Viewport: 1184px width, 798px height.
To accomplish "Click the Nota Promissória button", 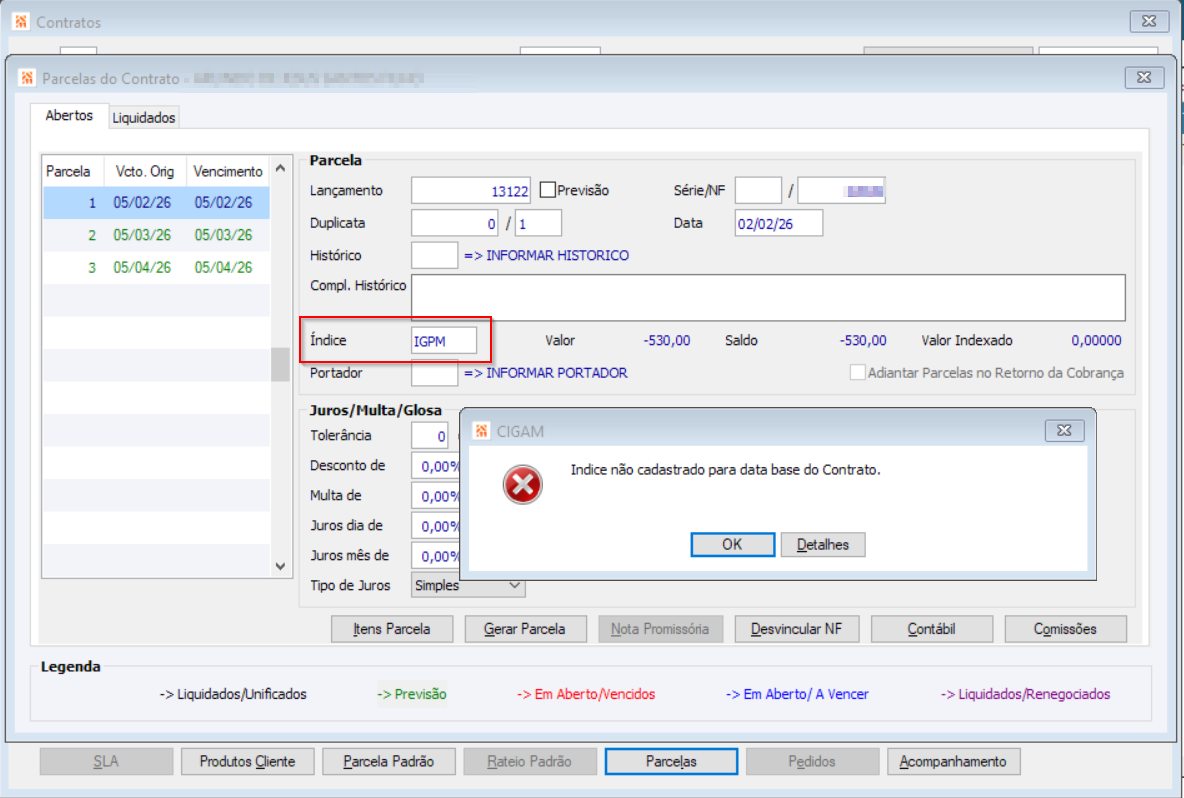I will tap(660, 629).
